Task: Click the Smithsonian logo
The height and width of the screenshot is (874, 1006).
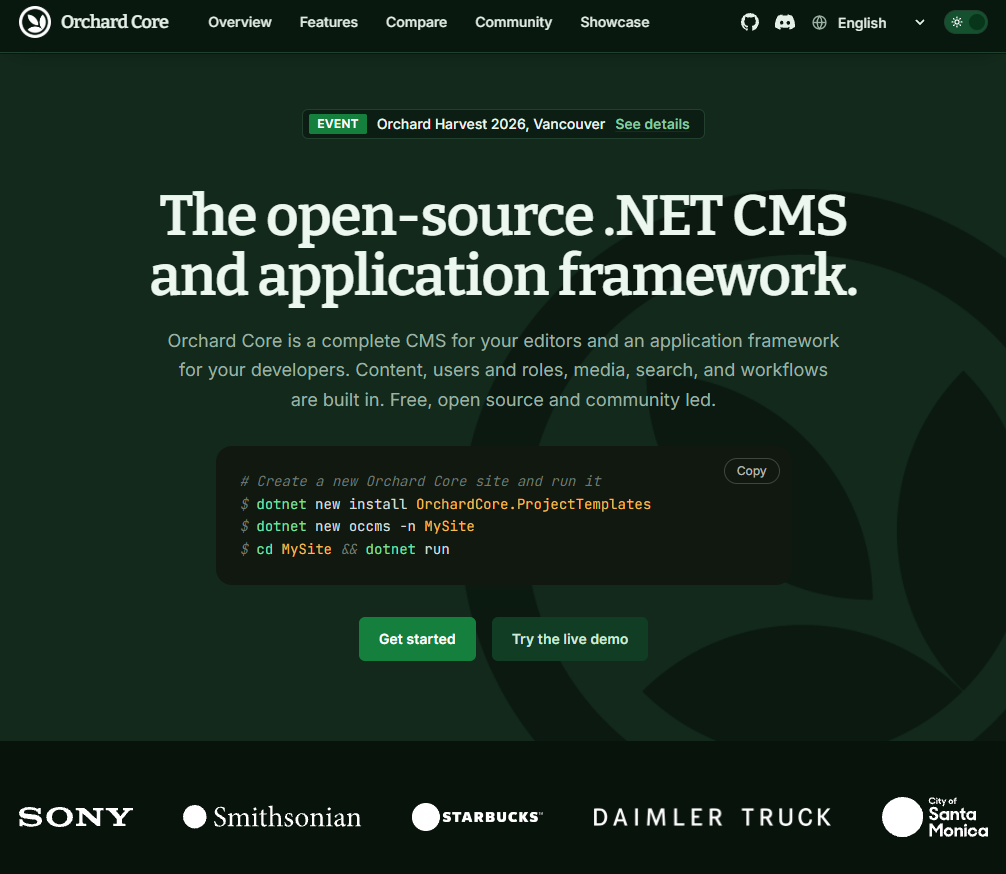Action: click(x=272, y=817)
